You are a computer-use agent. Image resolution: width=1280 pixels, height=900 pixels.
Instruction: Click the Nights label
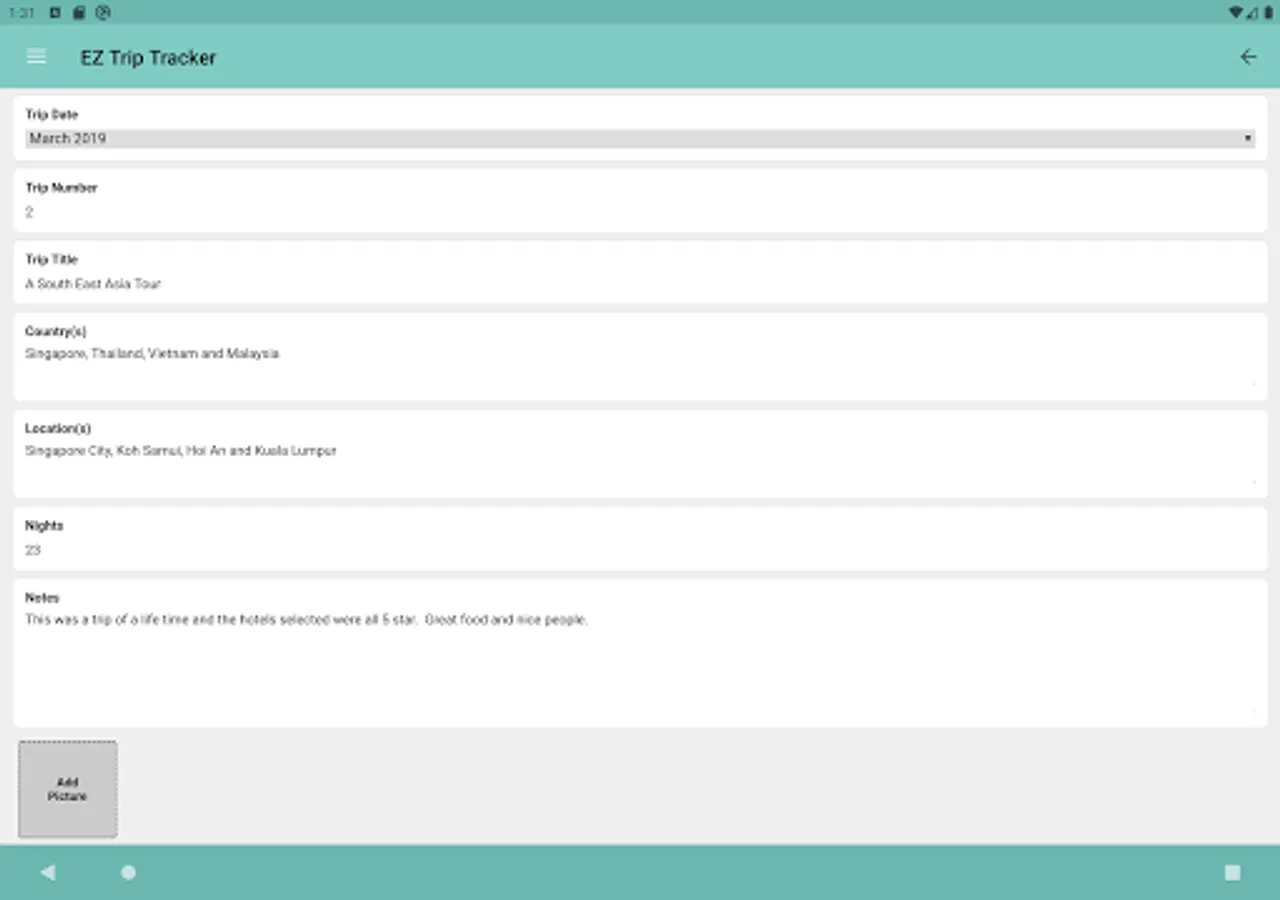[44, 526]
